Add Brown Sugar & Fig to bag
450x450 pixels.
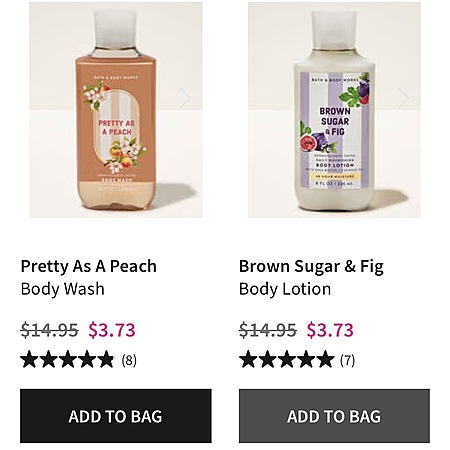[x=334, y=416]
